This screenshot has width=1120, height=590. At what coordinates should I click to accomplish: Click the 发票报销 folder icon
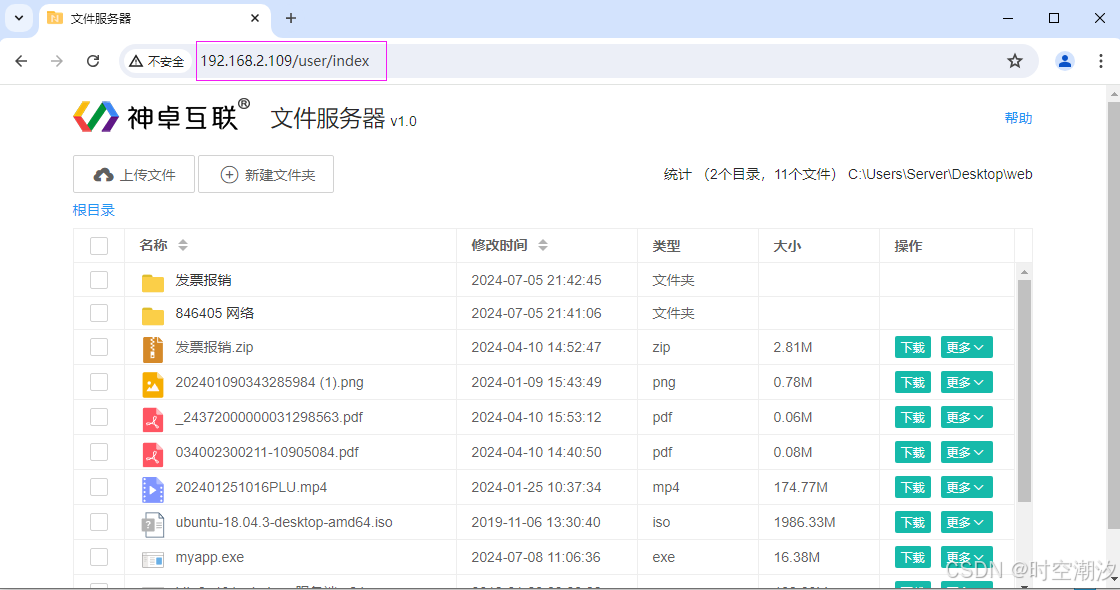click(152, 282)
